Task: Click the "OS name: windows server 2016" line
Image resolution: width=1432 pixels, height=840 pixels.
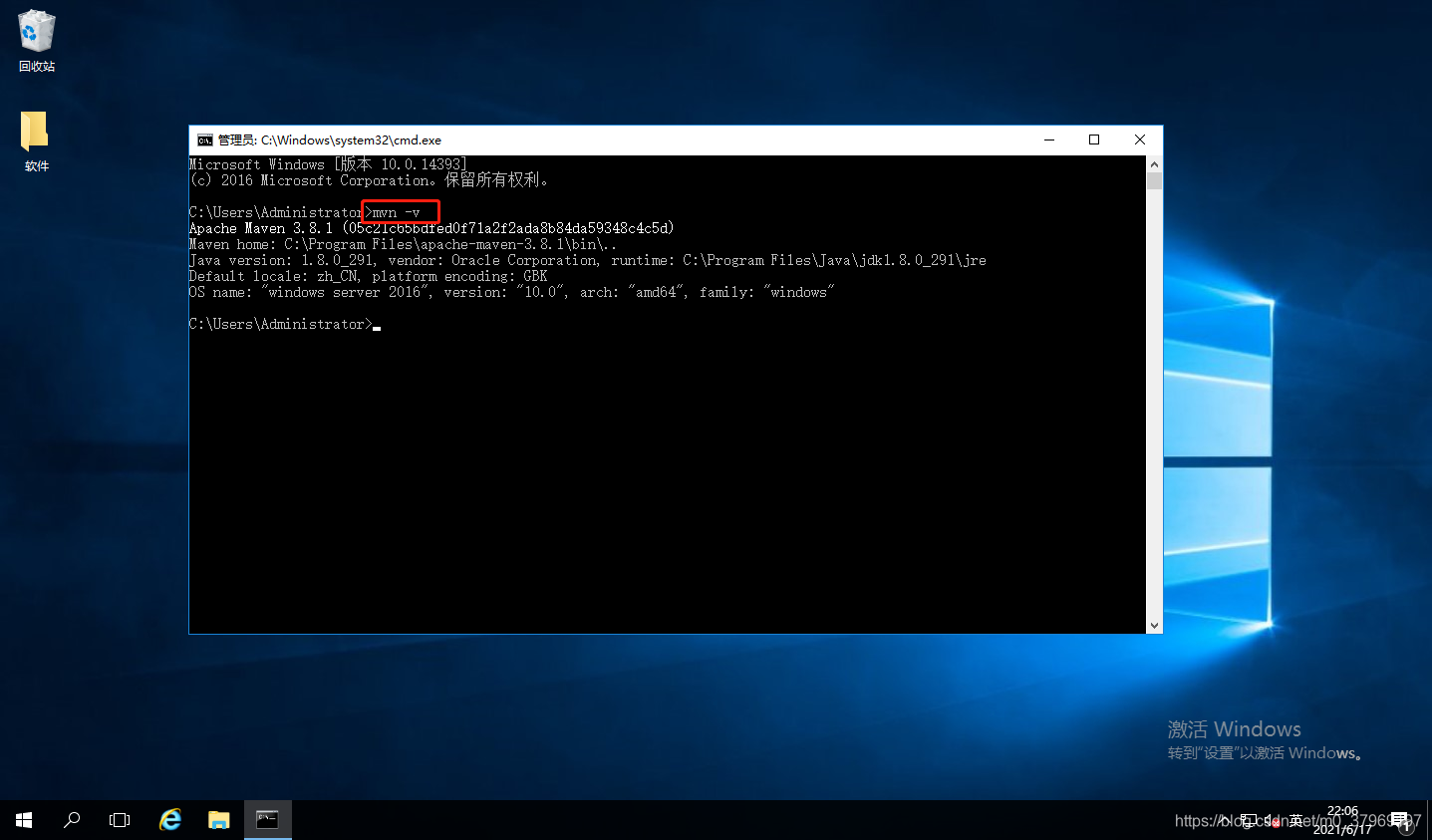Action: pos(511,292)
